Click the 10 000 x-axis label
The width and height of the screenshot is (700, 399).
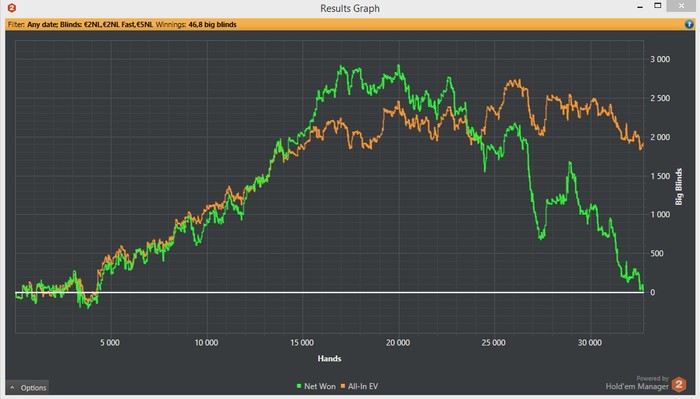[x=206, y=343]
